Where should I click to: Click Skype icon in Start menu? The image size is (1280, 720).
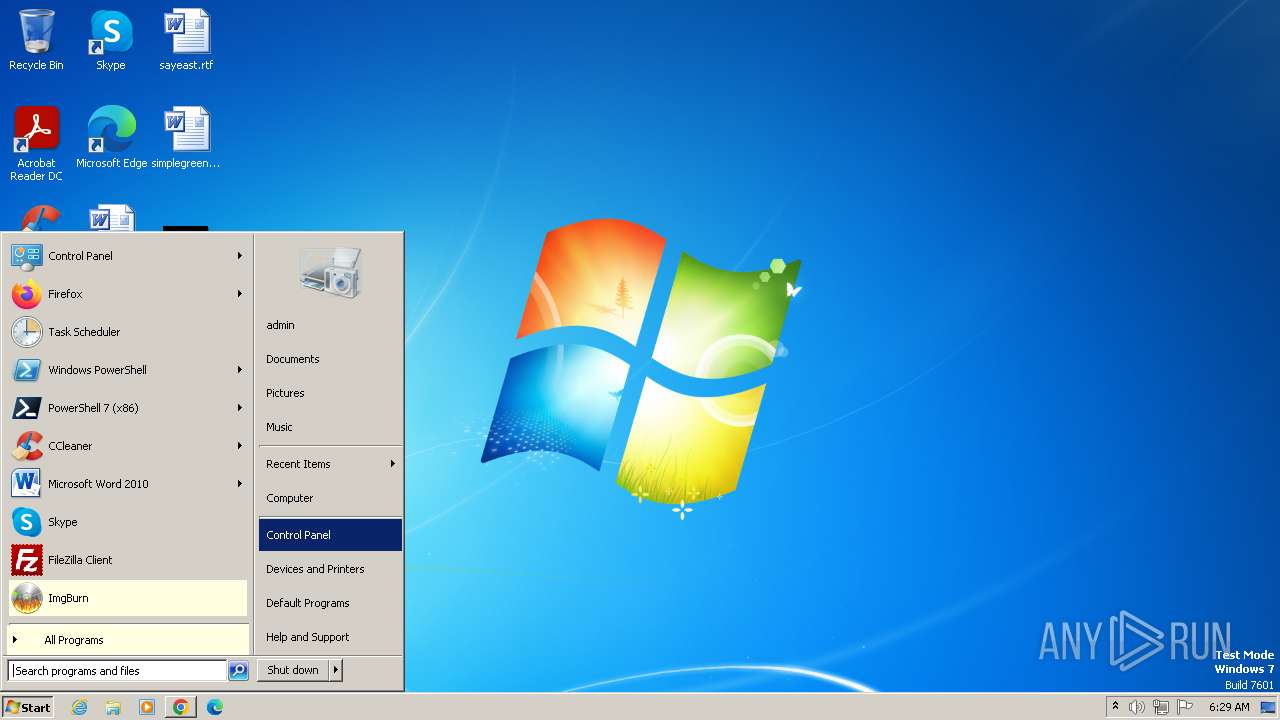click(27, 522)
